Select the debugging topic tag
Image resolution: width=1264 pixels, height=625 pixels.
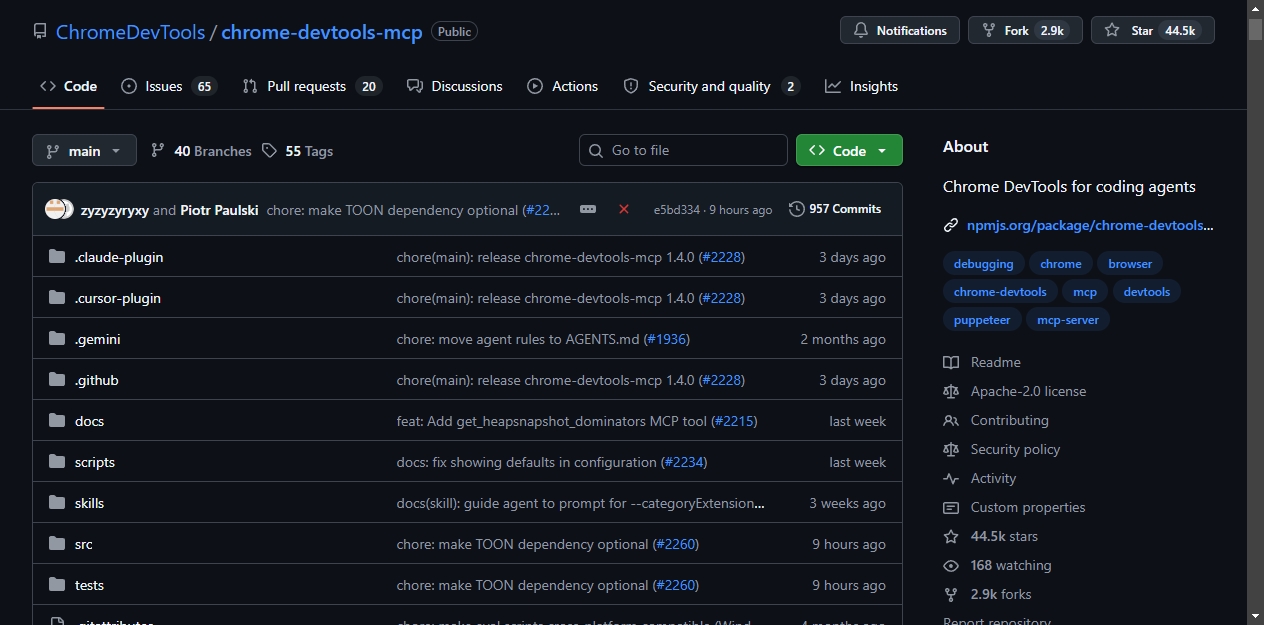click(x=983, y=264)
